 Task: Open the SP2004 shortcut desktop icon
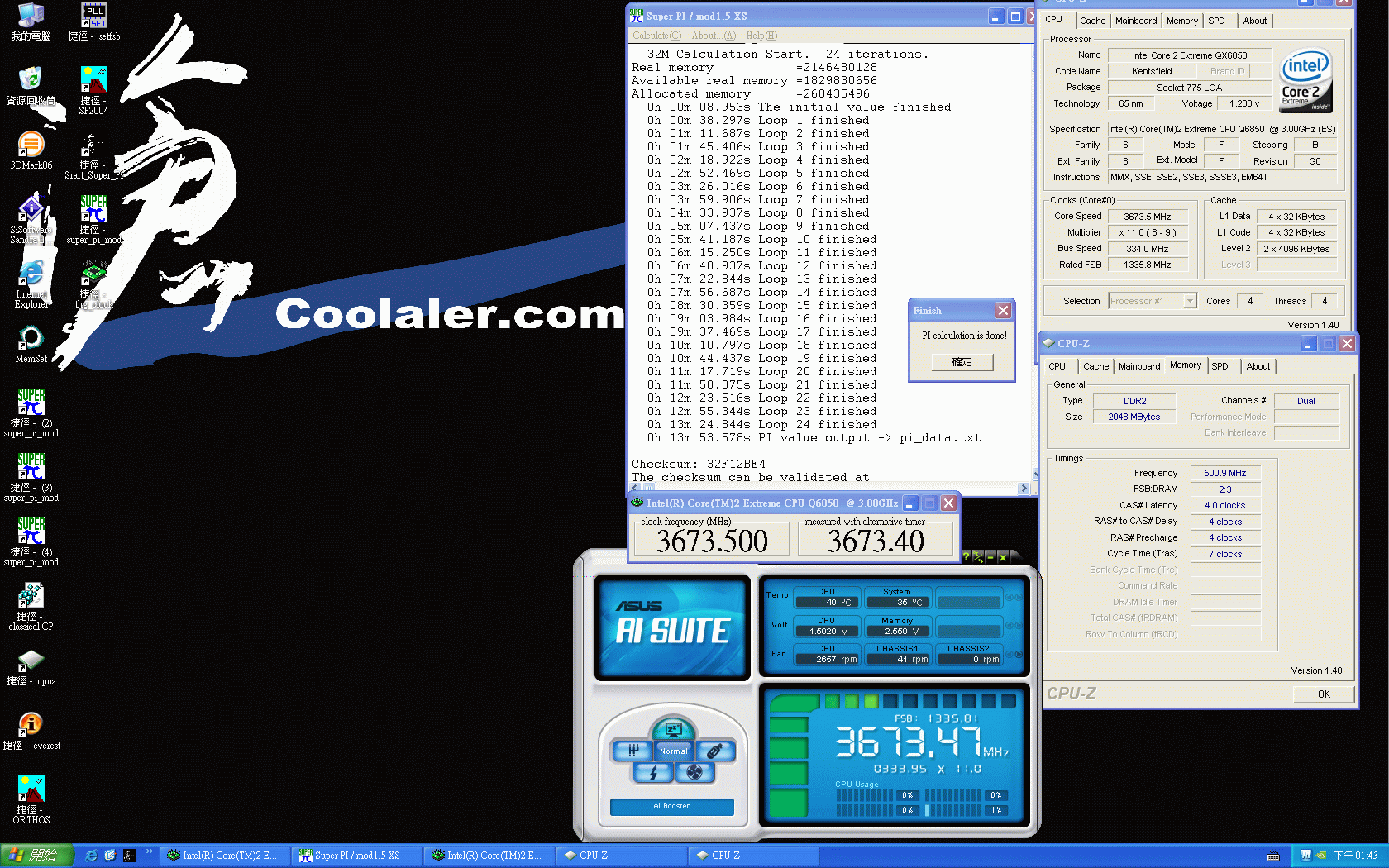(x=93, y=90)
